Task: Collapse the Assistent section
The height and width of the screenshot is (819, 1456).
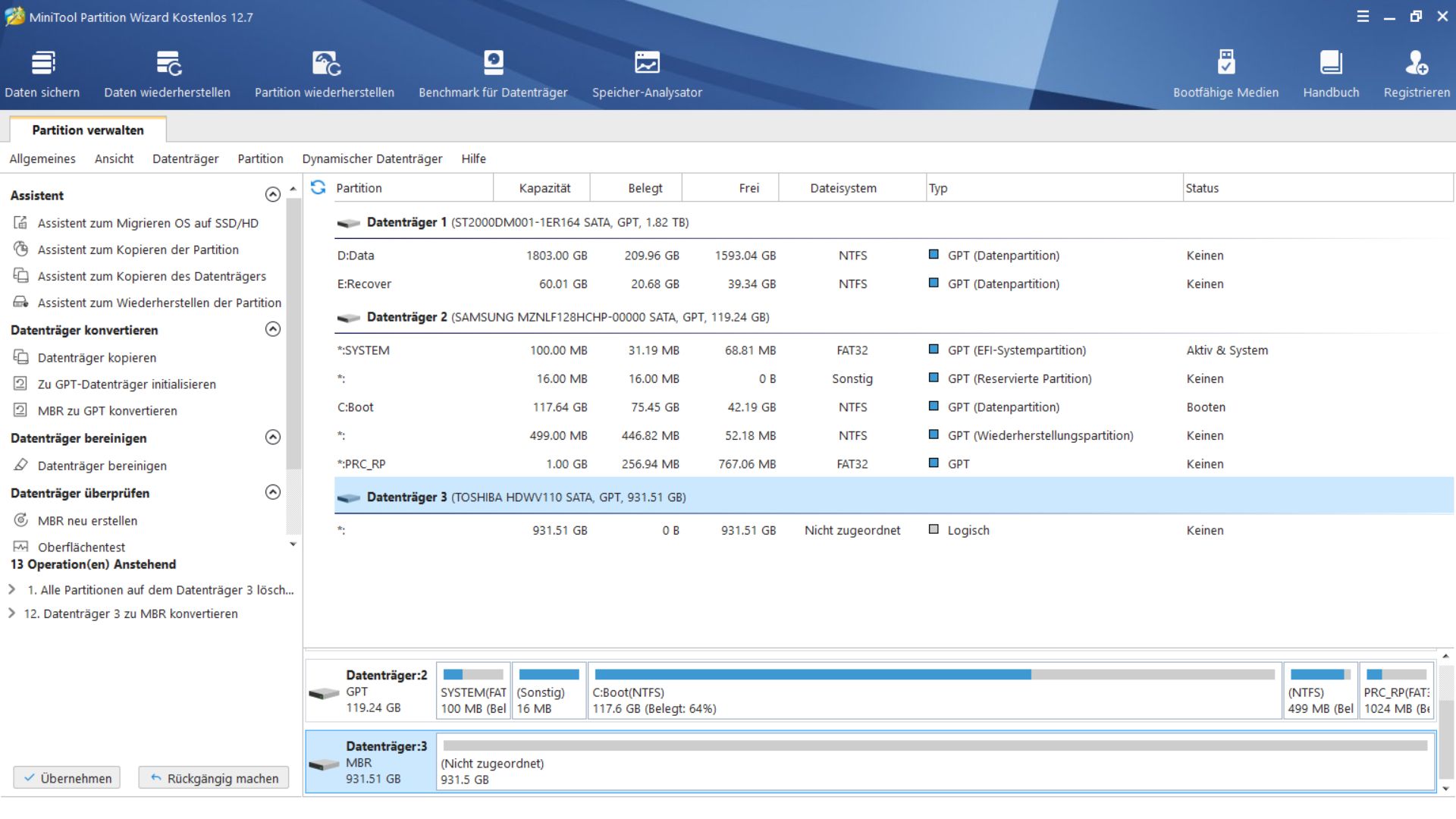Action: pos(273,195)
